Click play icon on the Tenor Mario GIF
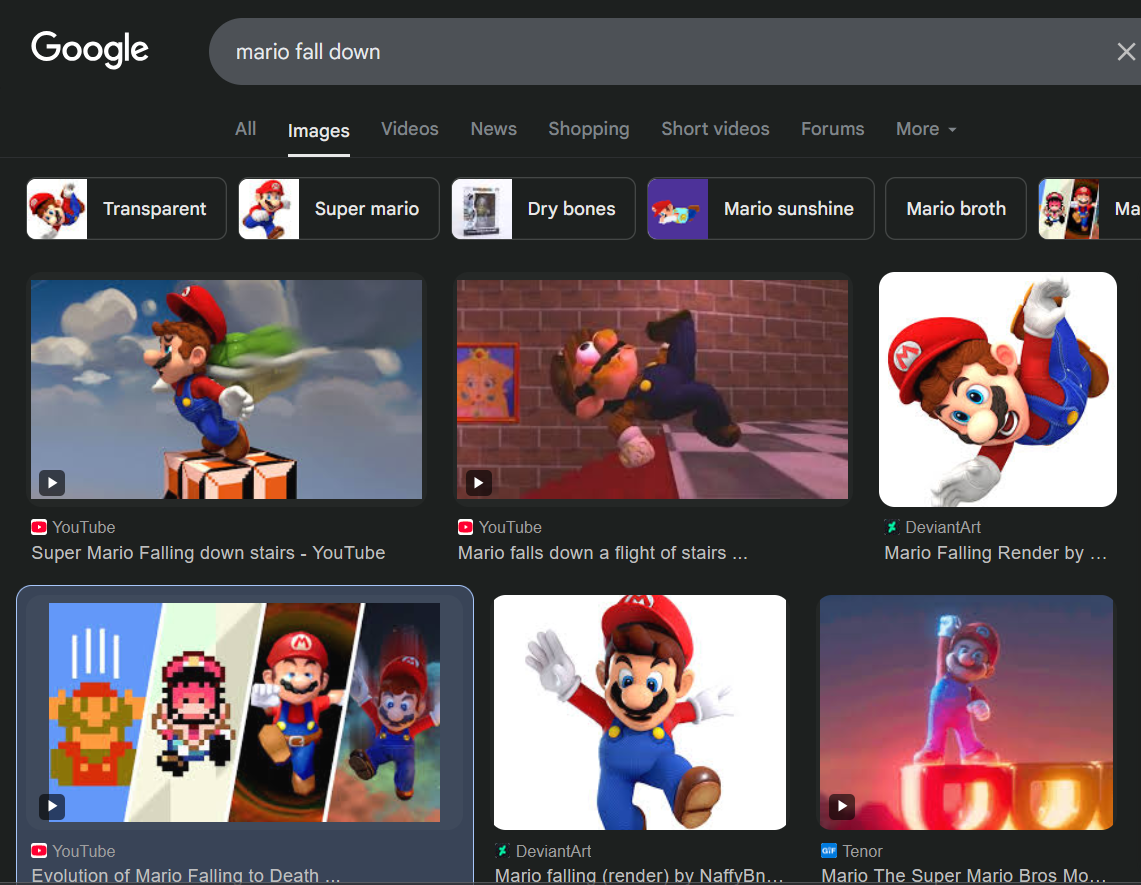 pyautogui.click(x=842, y=806)
